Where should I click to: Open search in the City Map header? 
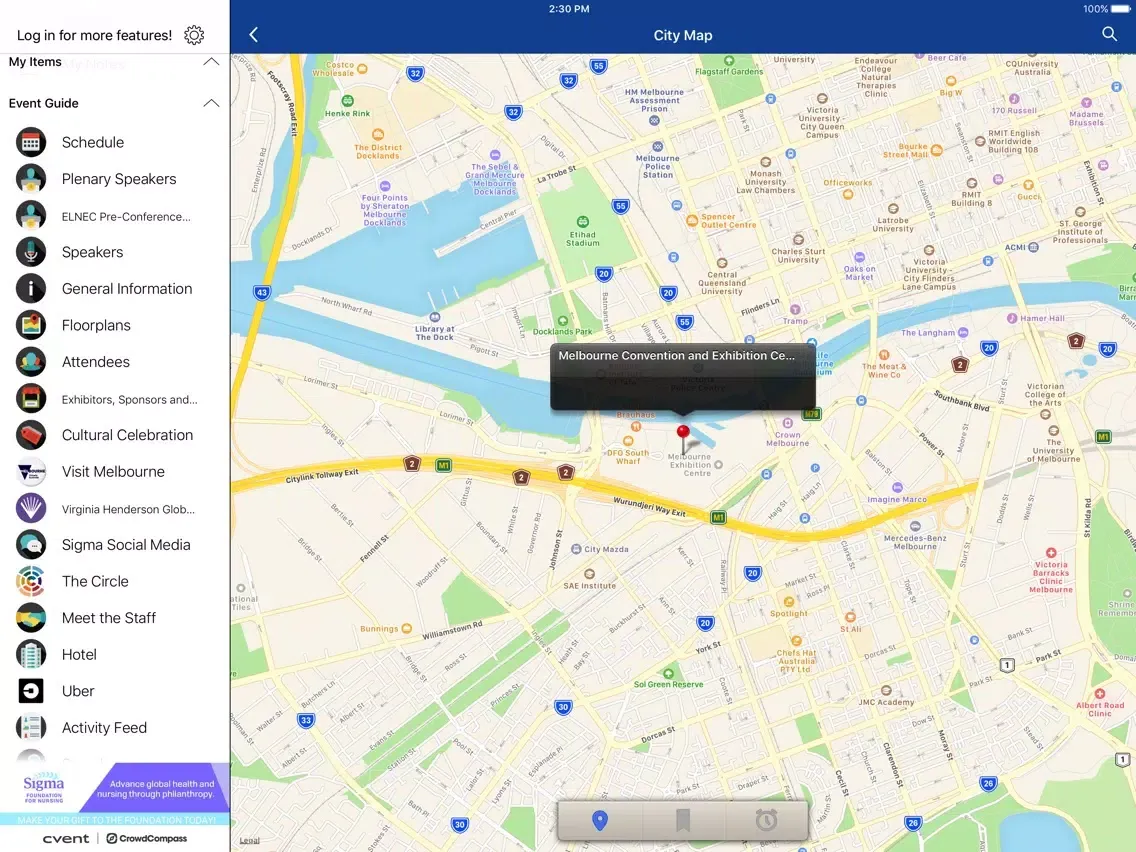1108,34
